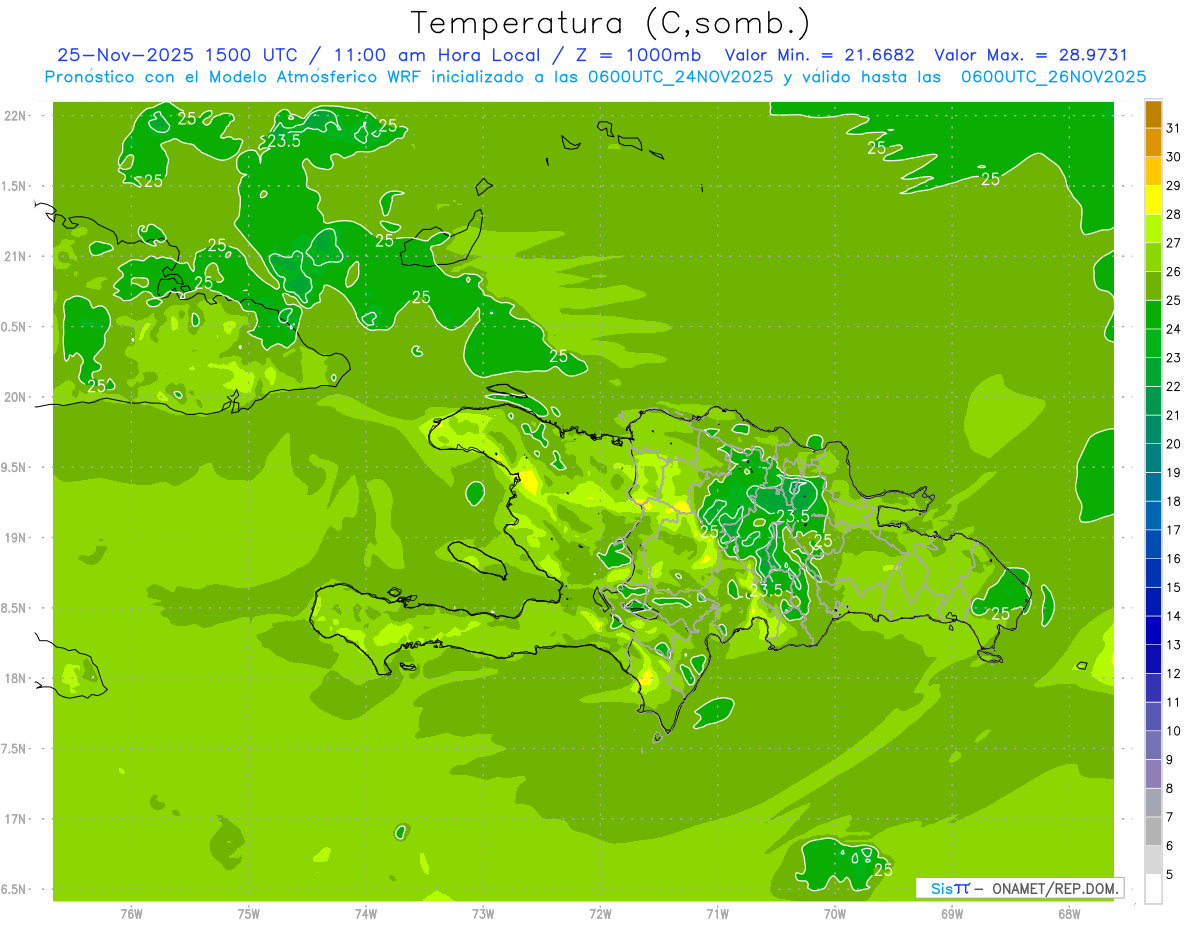Click the 'Valor Min. = 21.6682' value
This screenshot has width=1200, height=927.
point(820,55)
